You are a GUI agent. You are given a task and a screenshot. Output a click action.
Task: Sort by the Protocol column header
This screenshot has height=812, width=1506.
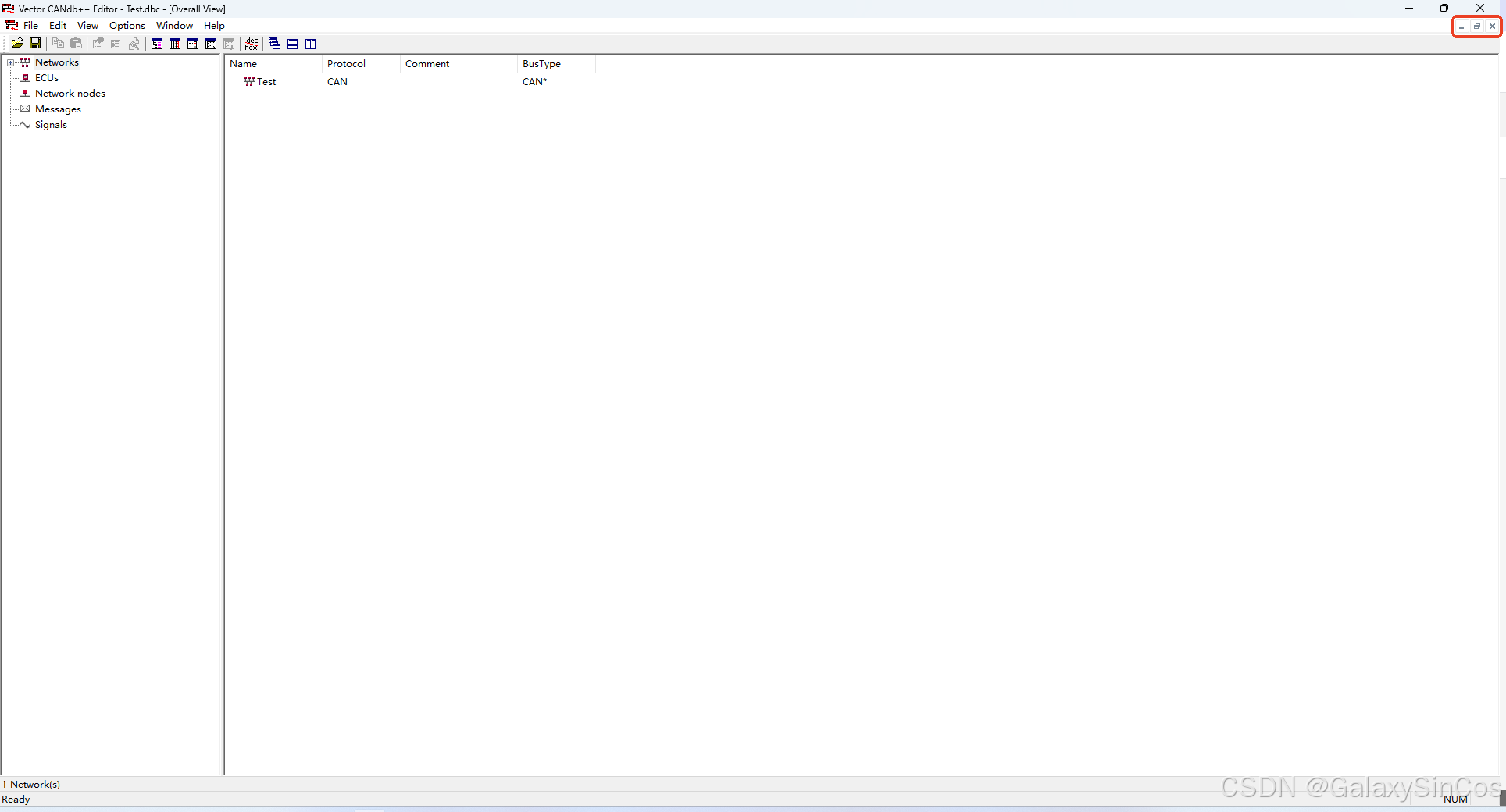361,64
